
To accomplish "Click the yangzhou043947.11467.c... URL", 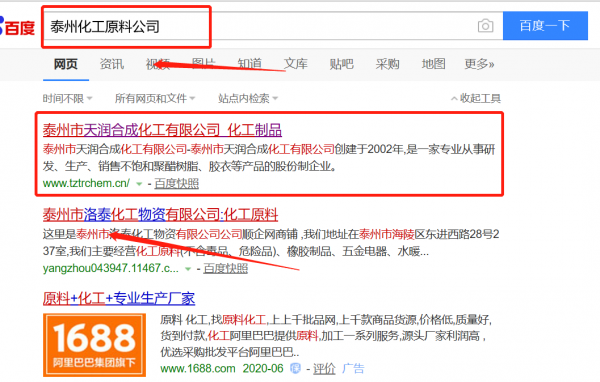I will [111, 268].
